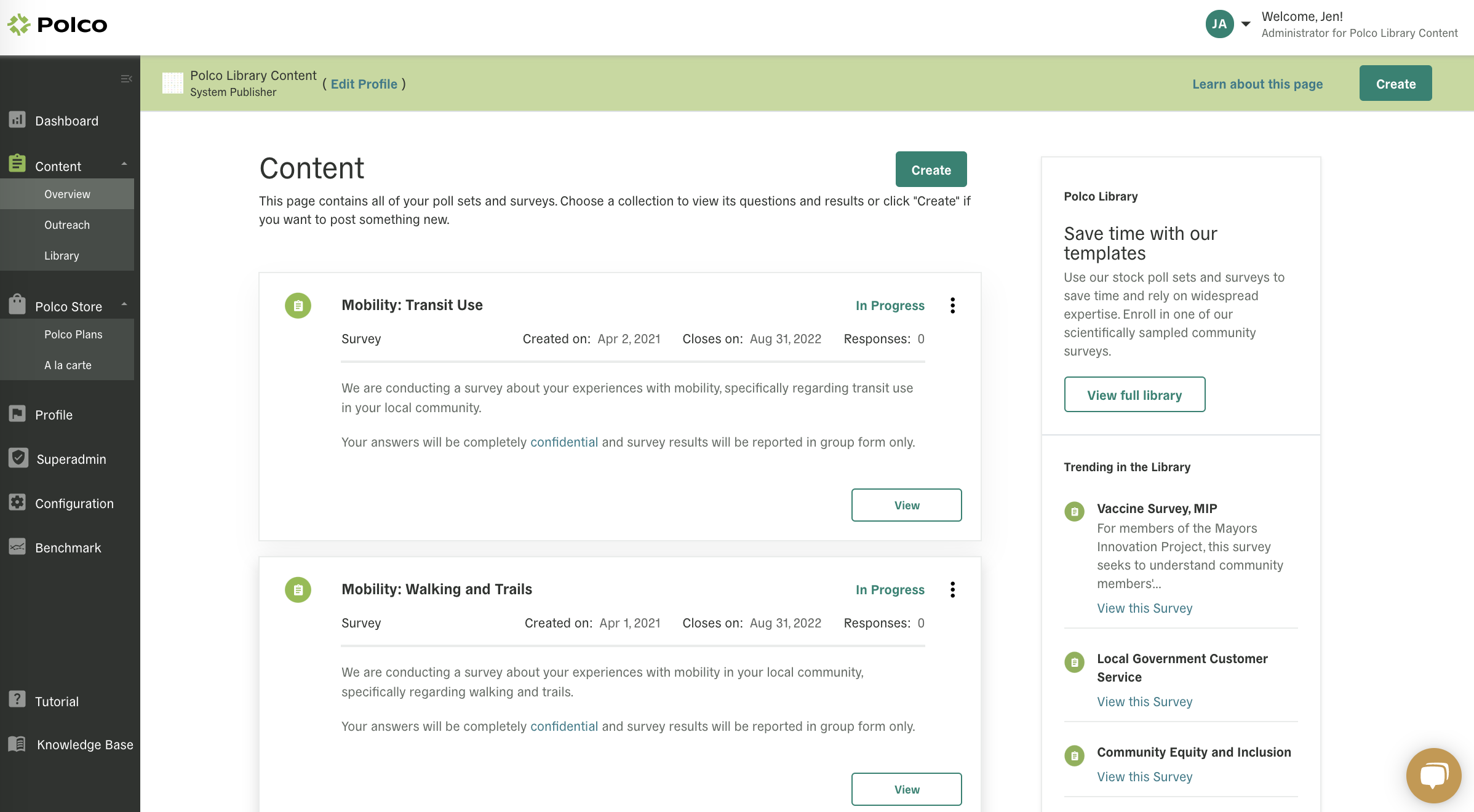Open three-dot menu for Mobility: Transit Use
This screenshot has width=1474, height=812.
click(952, 306)
